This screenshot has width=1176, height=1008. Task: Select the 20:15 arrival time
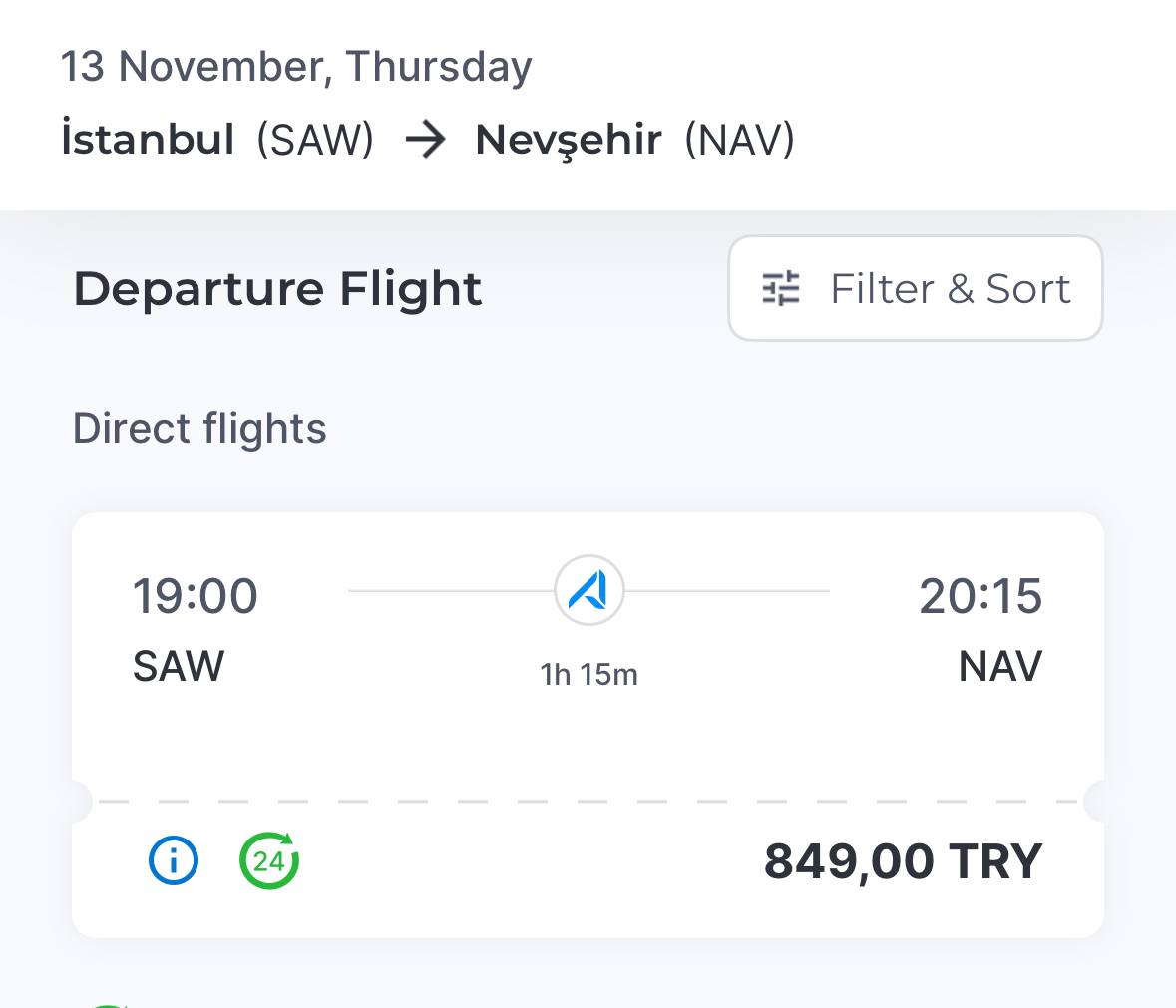point(980,596)
